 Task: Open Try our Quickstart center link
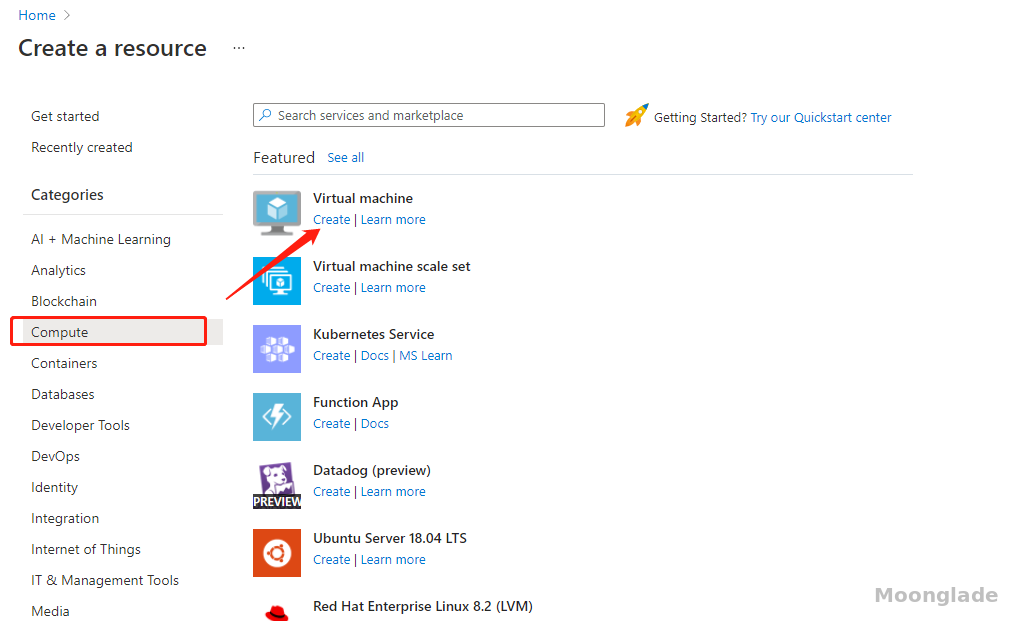pos(820,118)
